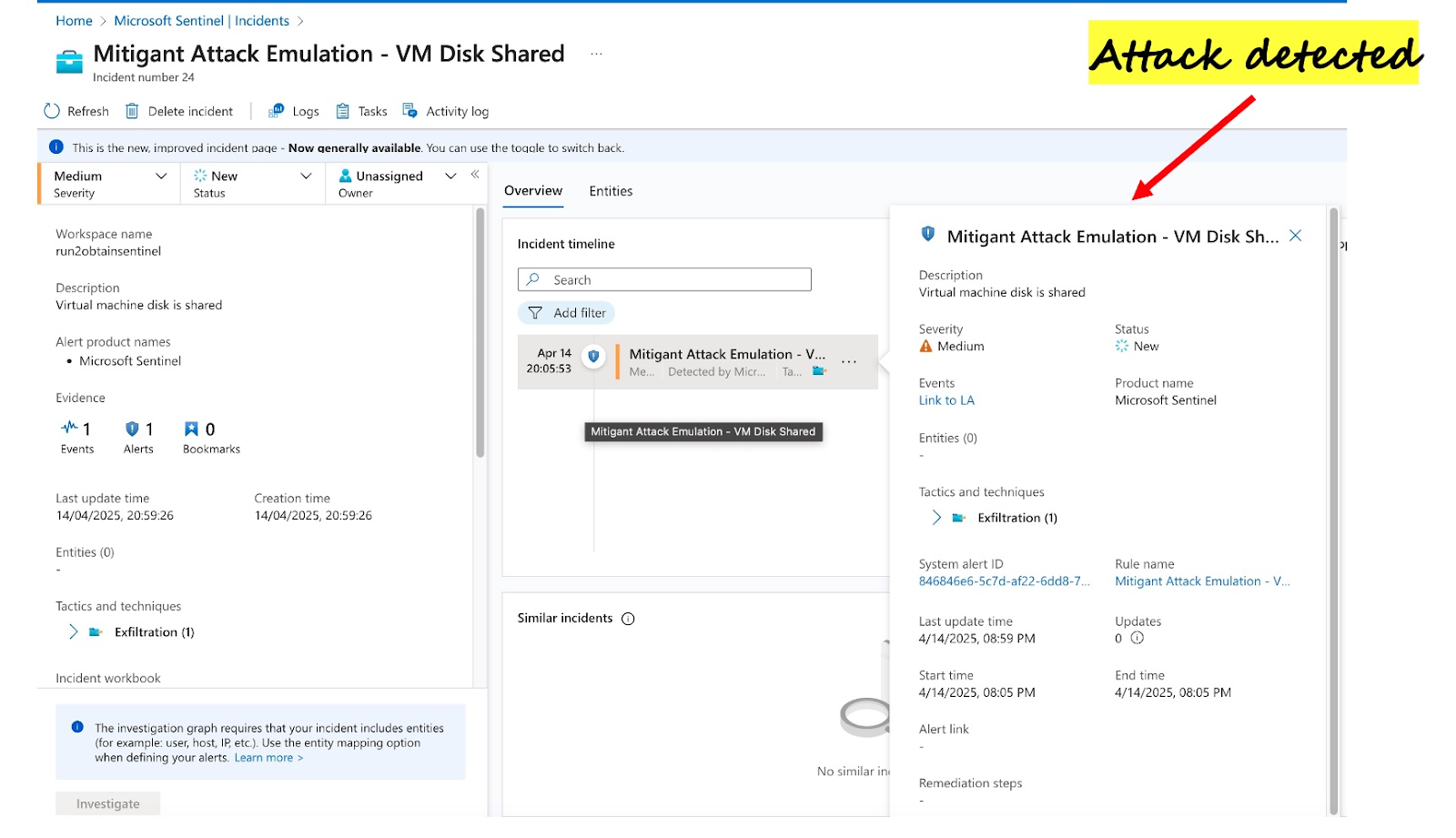Click the Incident number 24 text

click(x=144, y=77)
